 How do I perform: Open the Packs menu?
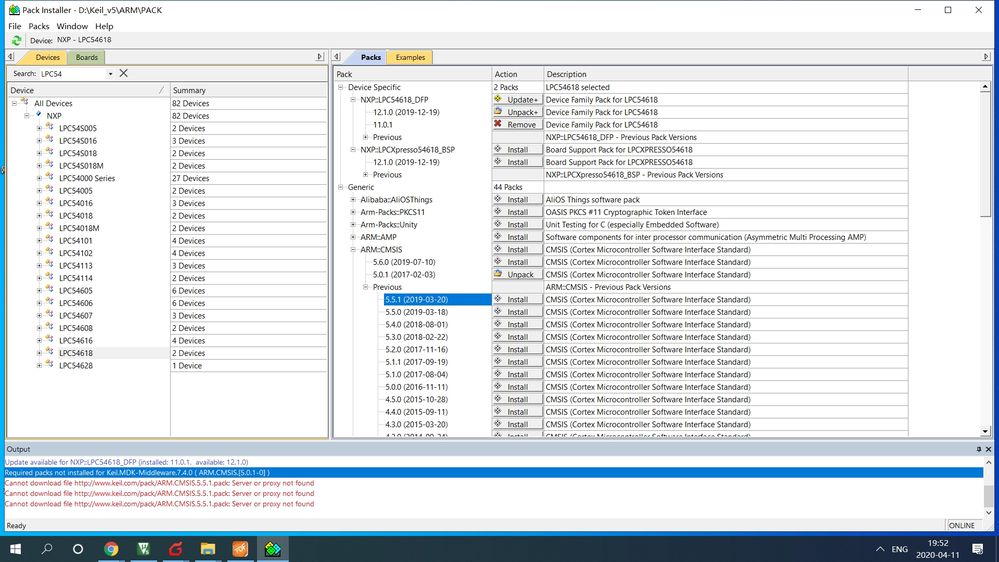(39, 26)
